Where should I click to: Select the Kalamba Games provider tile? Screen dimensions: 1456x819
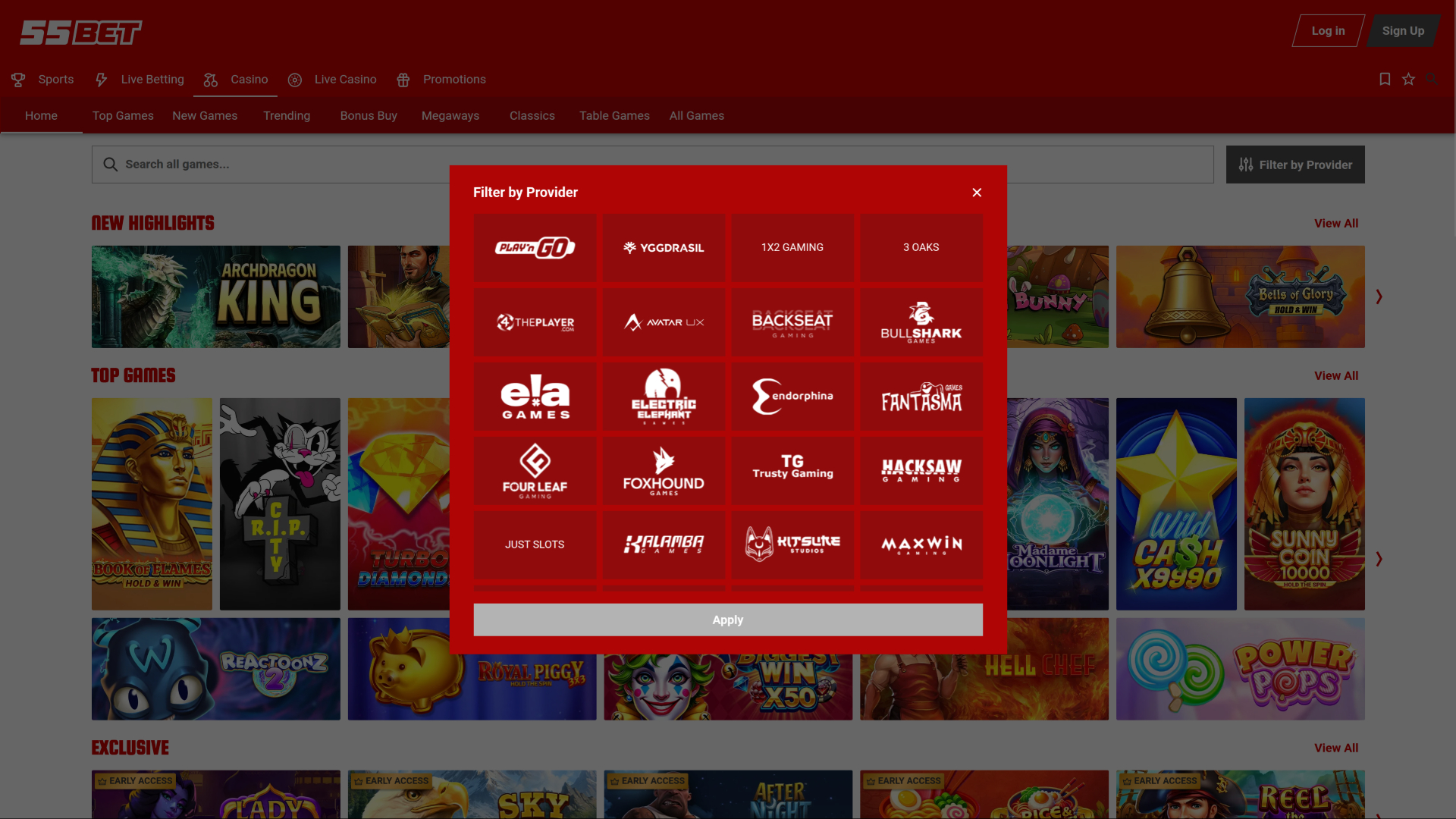click(x=664, y=544)
